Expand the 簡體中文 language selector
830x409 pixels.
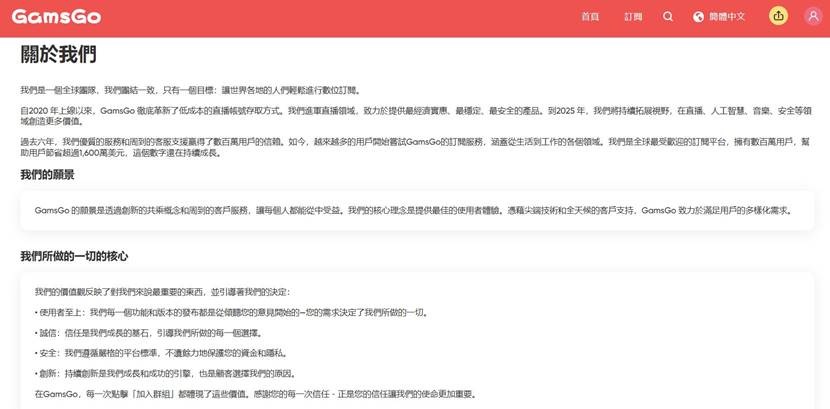727,17
